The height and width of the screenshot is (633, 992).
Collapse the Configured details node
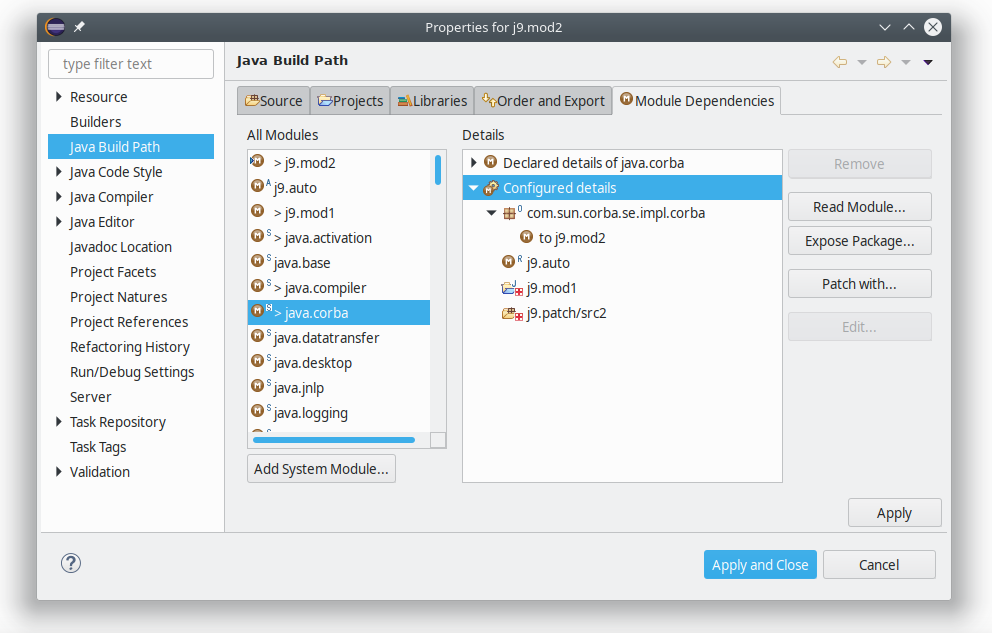[473, 188]
